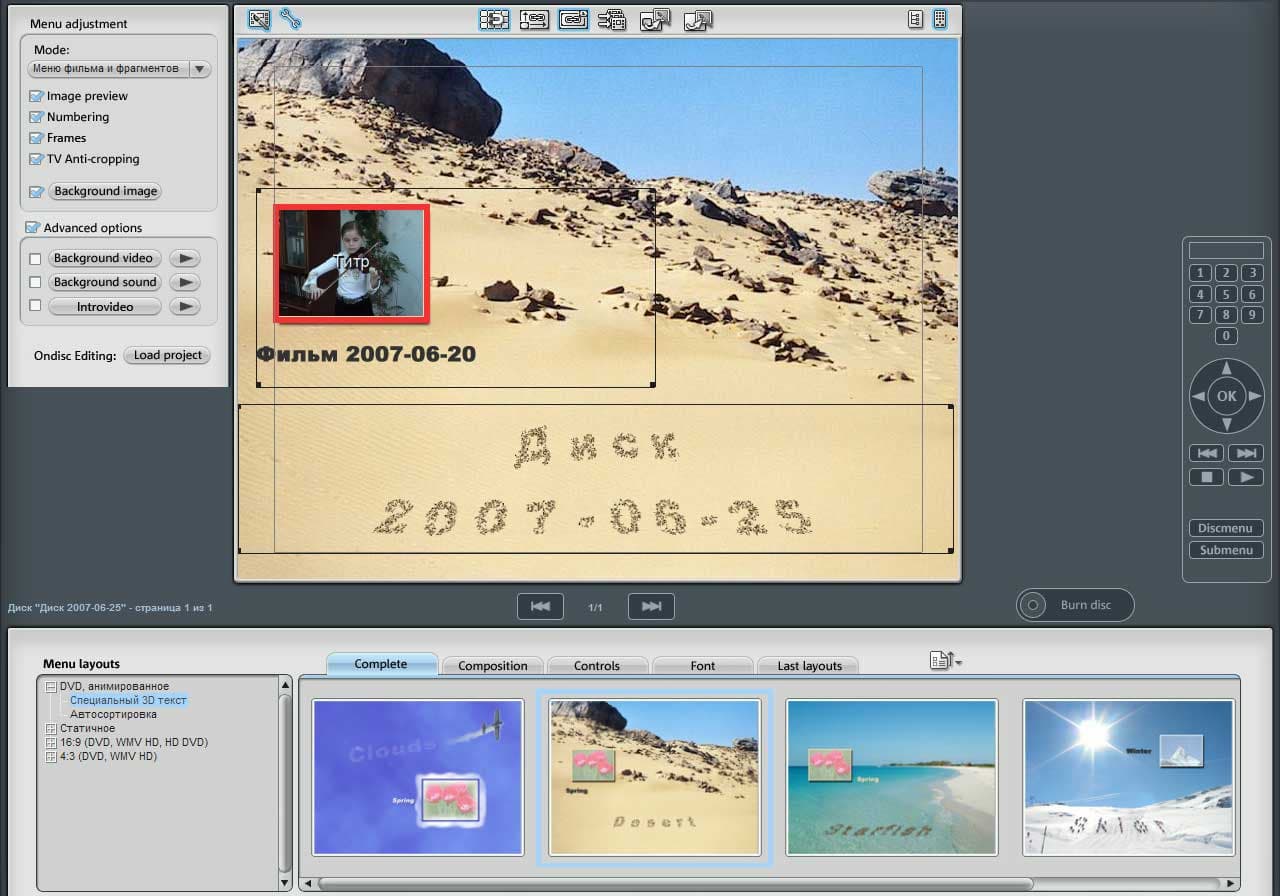Toggle the Numbering checkbox
This screenshot has width=1280, height=896.
(x=36, y=117)
